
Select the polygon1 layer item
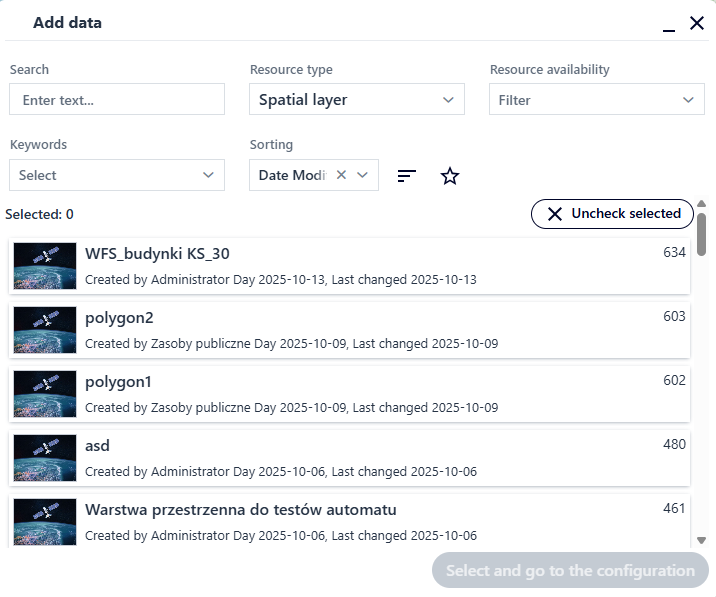tap(350, 394)
